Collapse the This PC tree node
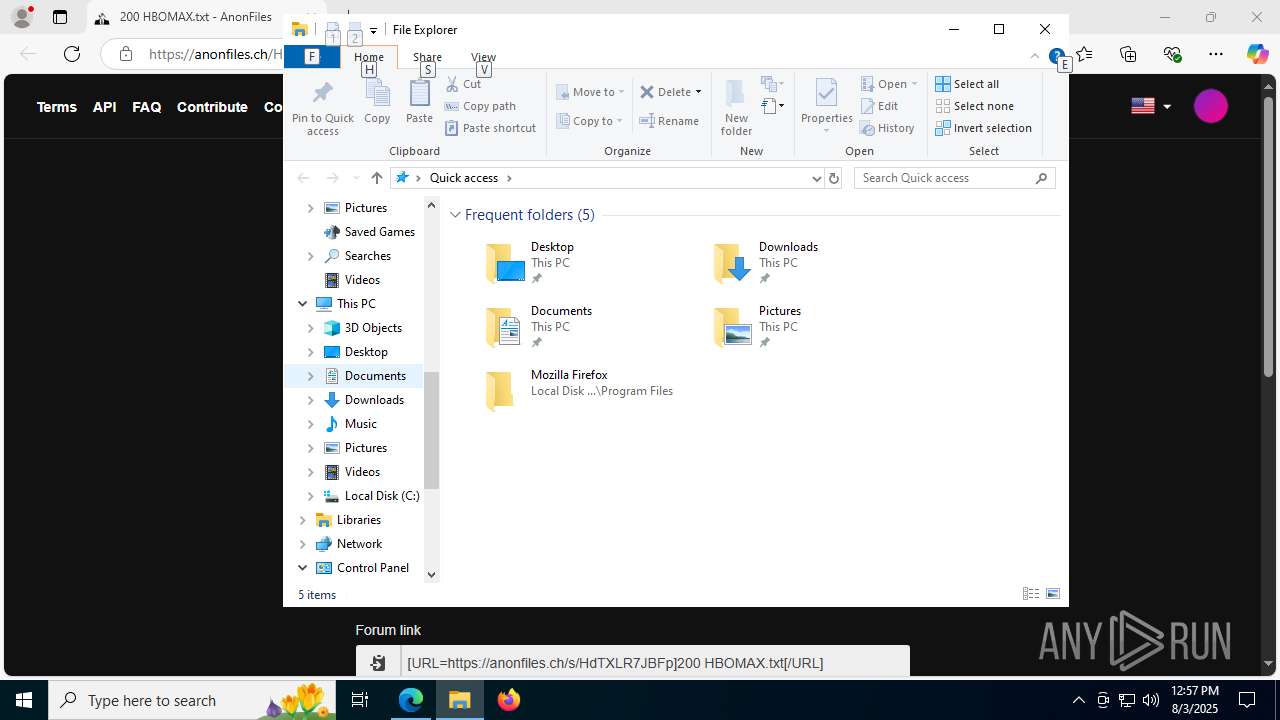Screen dimensions: 1280x720 click(303, 304)
